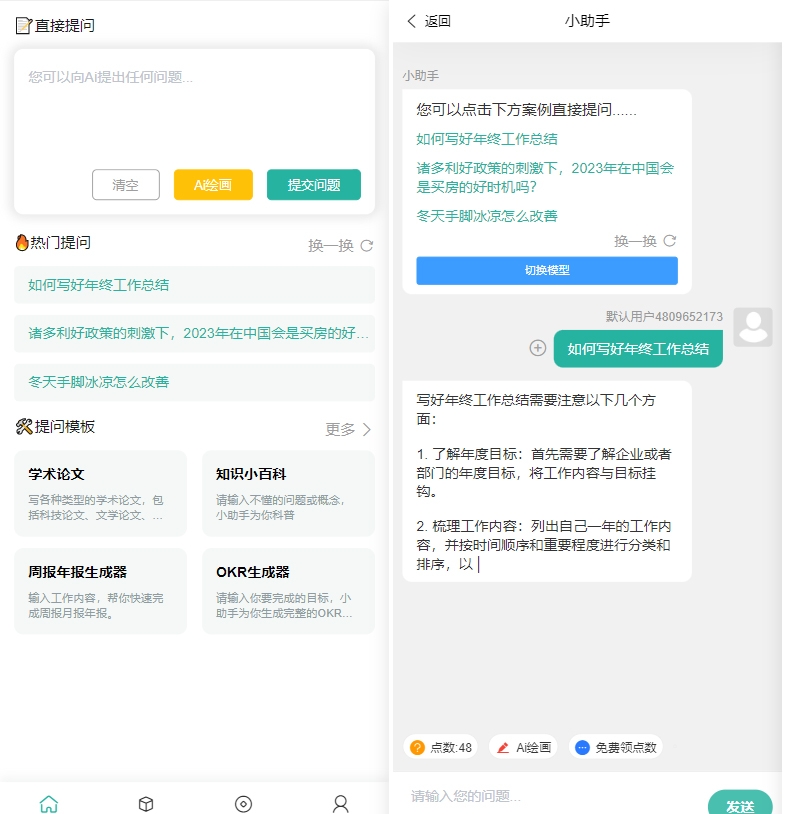Submit the question with 提交问题
The image size is (785, 814).
[x=314, y=185]
